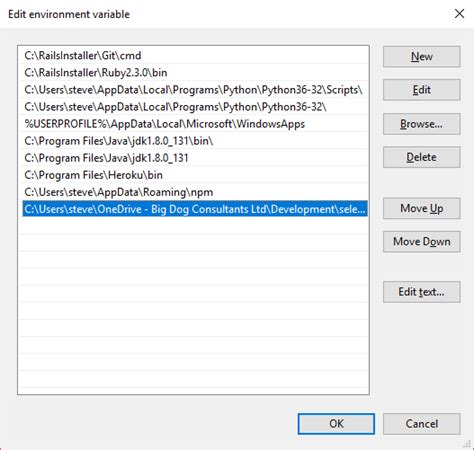474x450 pixels.
Task: Click the New button
Action: (x=422, y=57)
